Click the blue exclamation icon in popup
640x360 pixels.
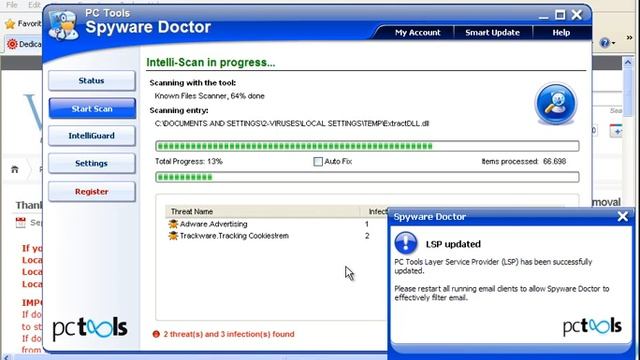pyautogui.click(x=406, y=243)
